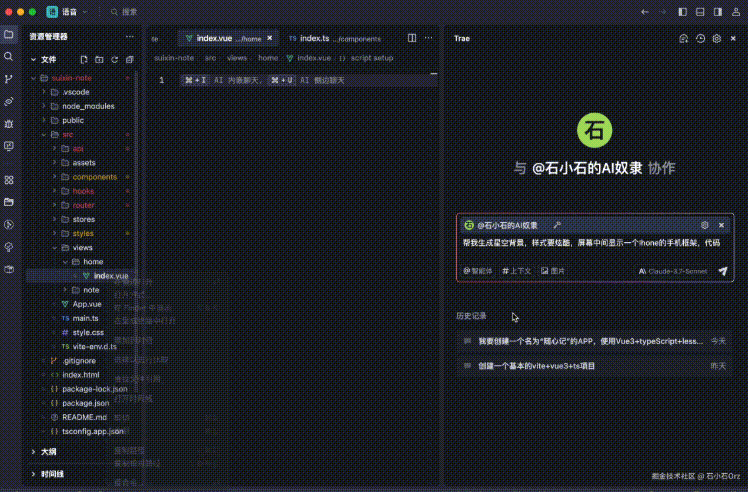Open Trae panel settings gear

tap(717, 39)
